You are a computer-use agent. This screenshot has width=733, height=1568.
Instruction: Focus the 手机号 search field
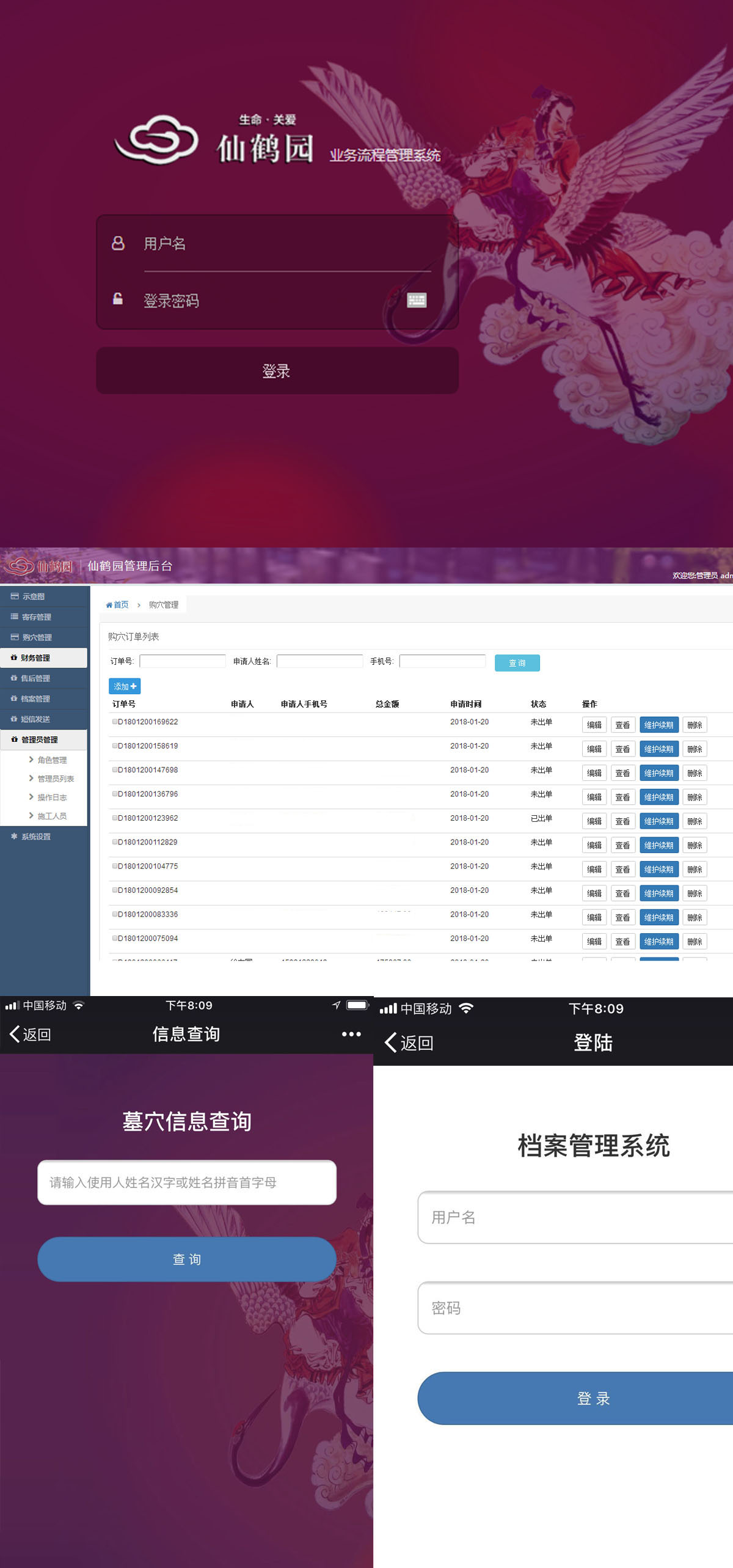tap(443, 661)
